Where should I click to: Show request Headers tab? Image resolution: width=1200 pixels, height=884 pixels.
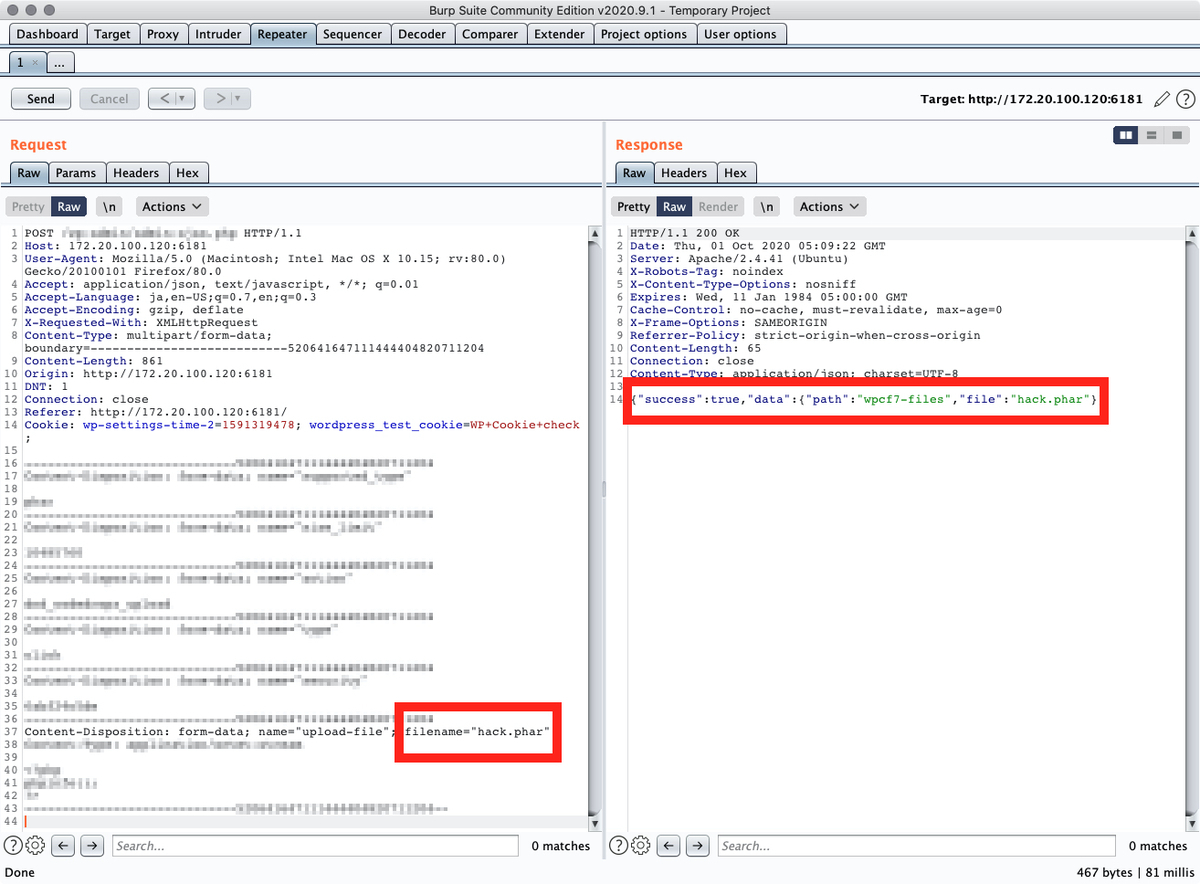coord(136,173)
